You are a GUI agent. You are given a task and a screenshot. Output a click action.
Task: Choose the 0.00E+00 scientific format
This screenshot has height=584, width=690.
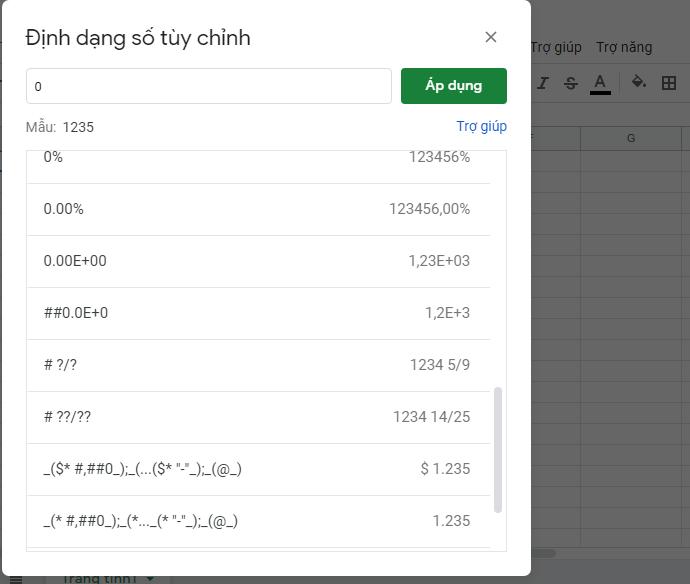coord(258,261)
